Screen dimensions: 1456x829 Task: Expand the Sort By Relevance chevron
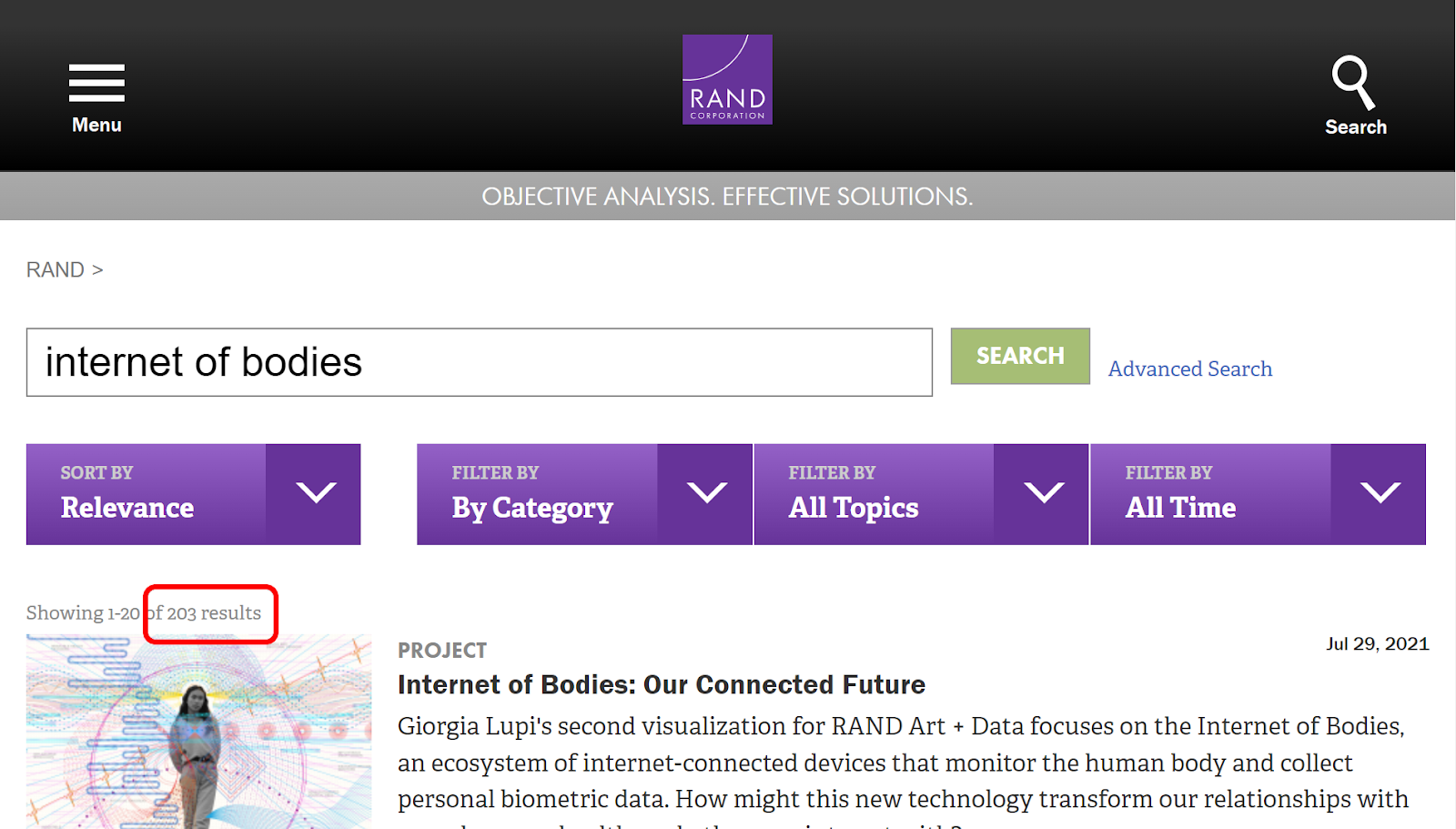click(x=315, y=494)
